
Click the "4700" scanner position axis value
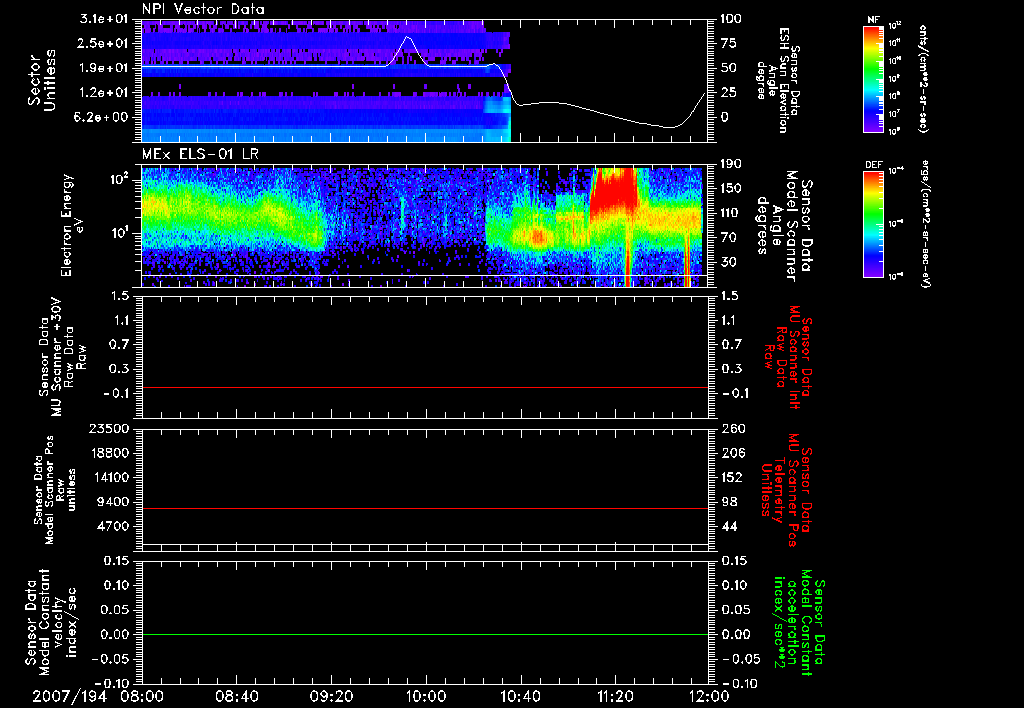coord(114,526)
